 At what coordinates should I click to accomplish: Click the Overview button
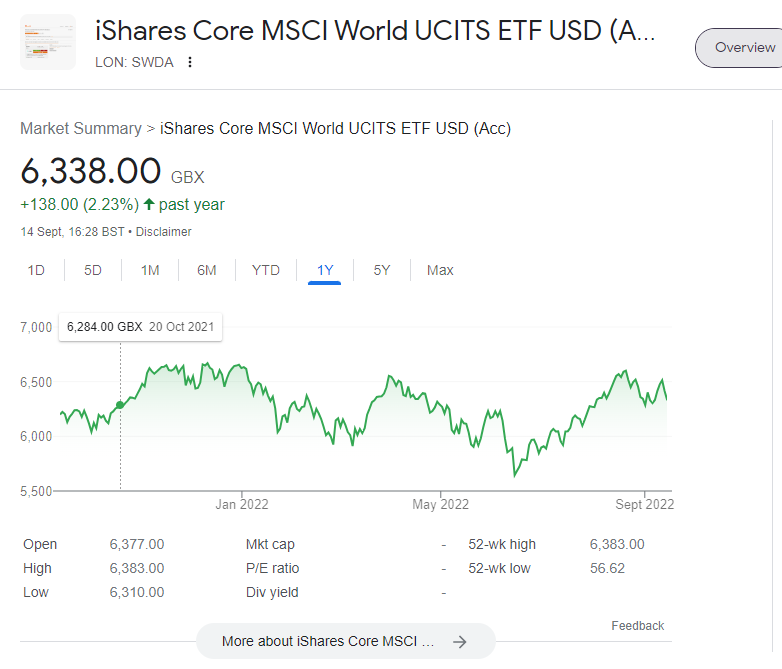click(x=744, y=48)
